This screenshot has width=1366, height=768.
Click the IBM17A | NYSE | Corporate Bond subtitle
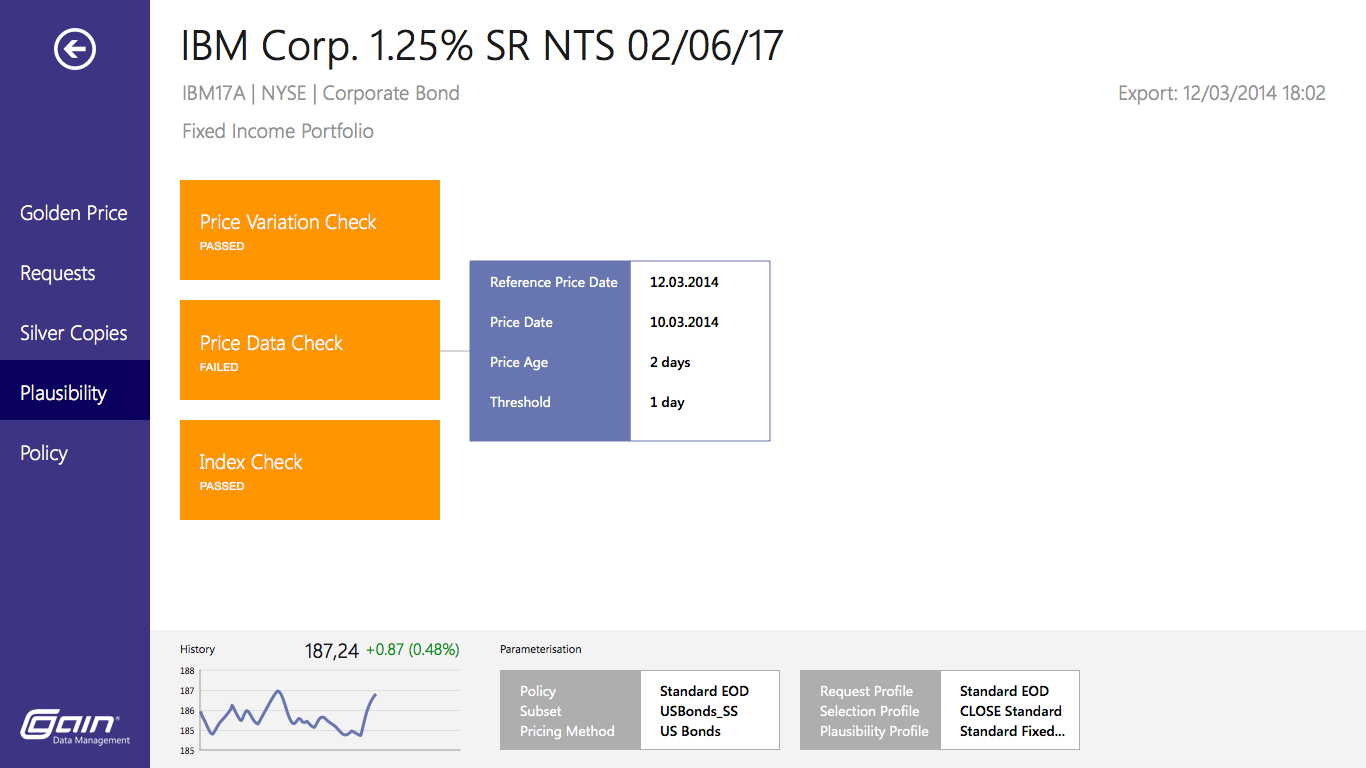pos(321,93)
